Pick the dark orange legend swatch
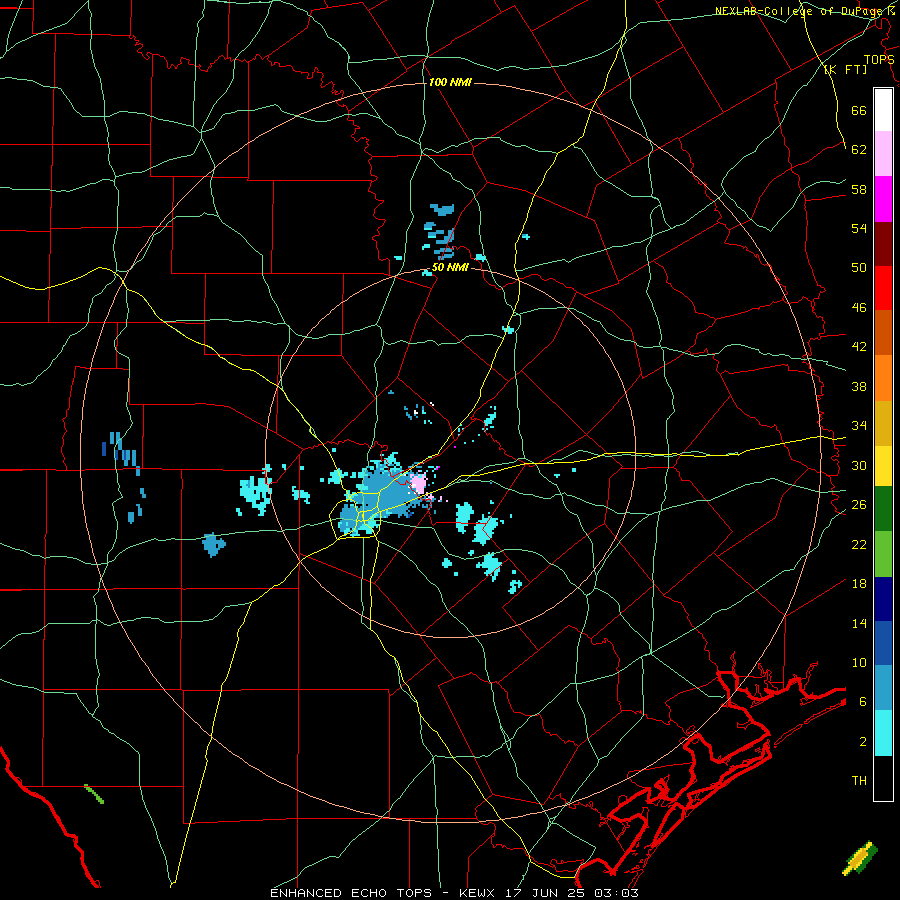900x900 pixels. pos(883,332)
